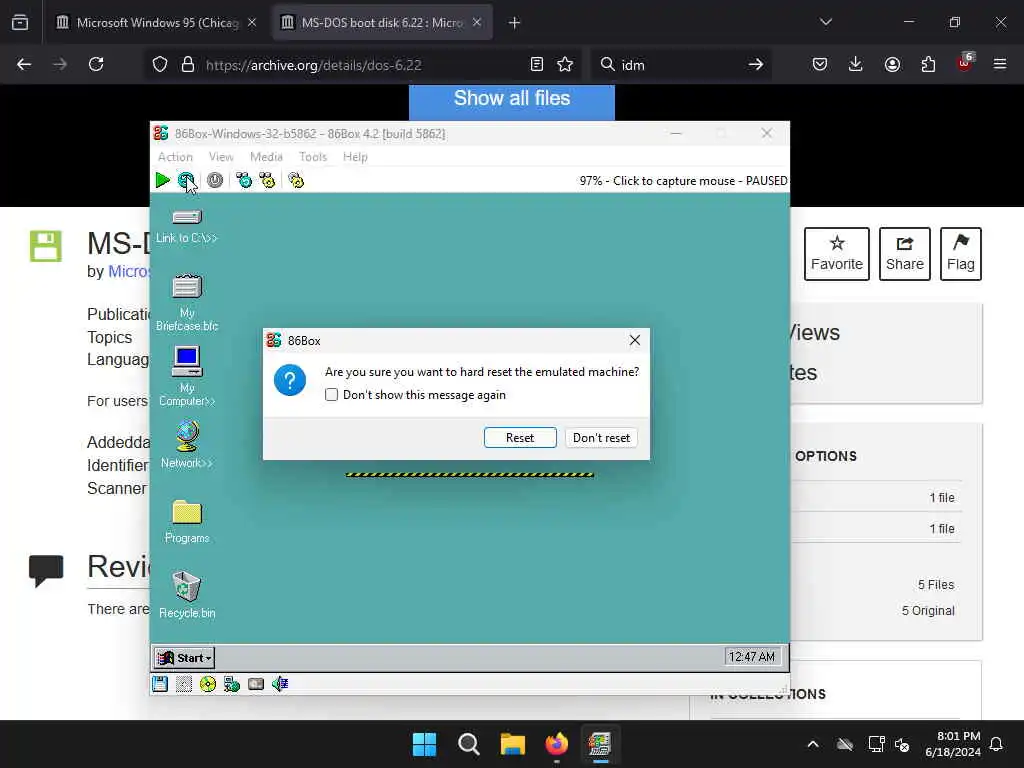
Task: Open a new Firefox tab
Action: [x=514, y=22]
